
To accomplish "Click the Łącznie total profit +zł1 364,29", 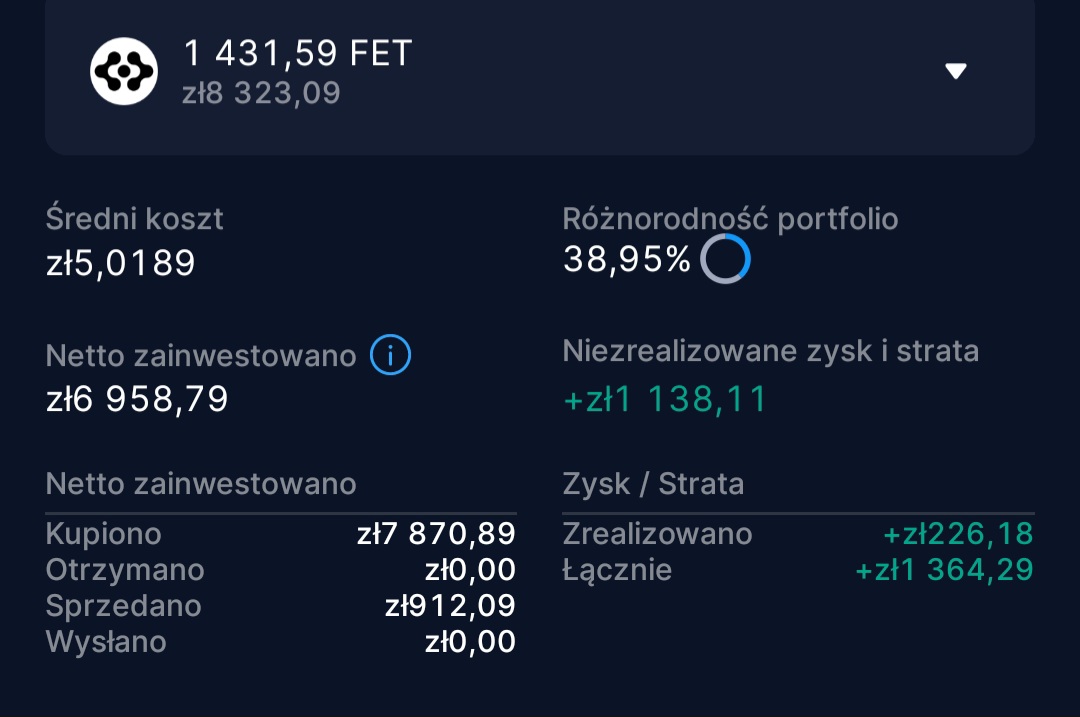I will [944, 570].
